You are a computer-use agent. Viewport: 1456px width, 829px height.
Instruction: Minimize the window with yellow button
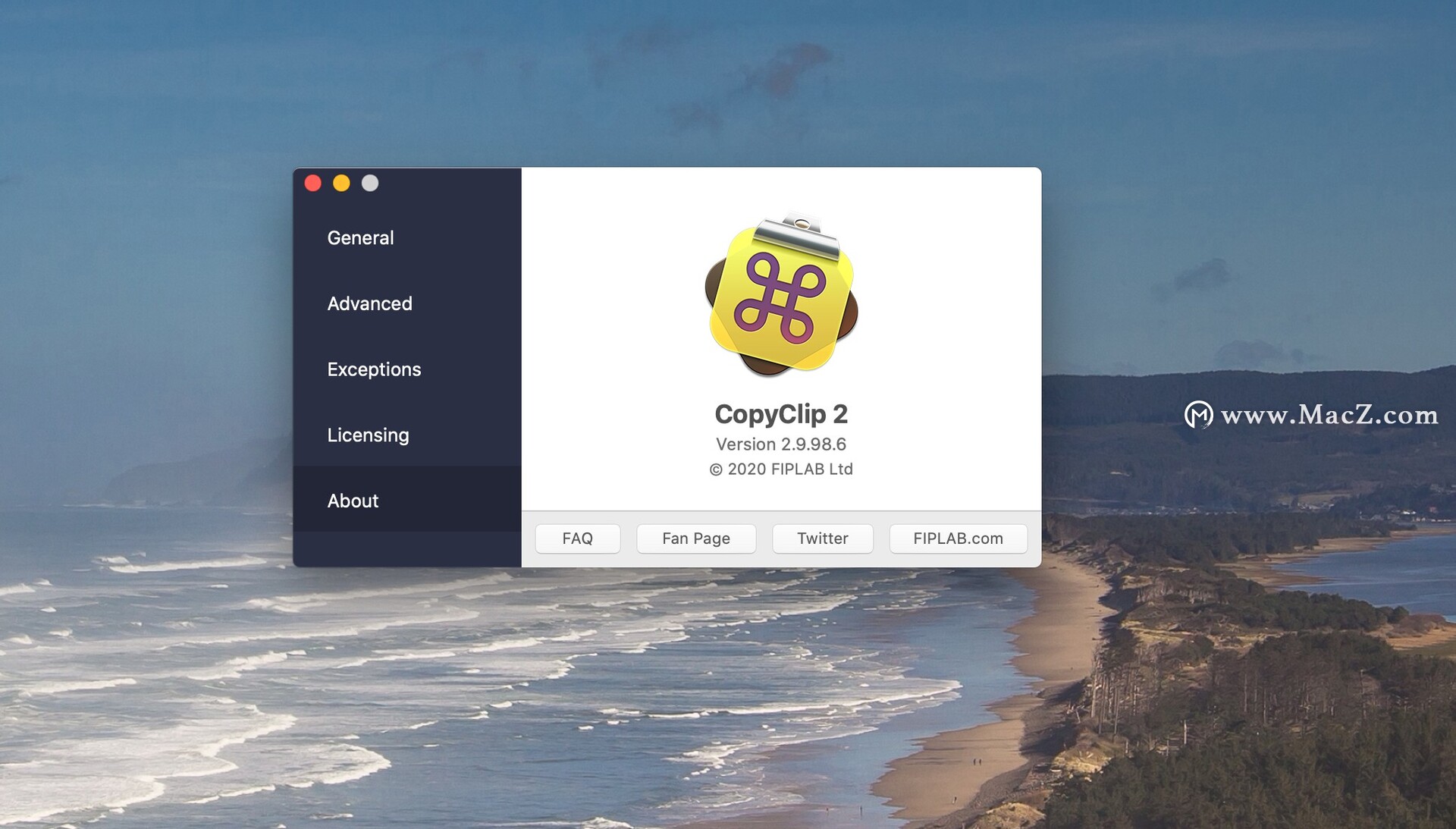[341, 183]
